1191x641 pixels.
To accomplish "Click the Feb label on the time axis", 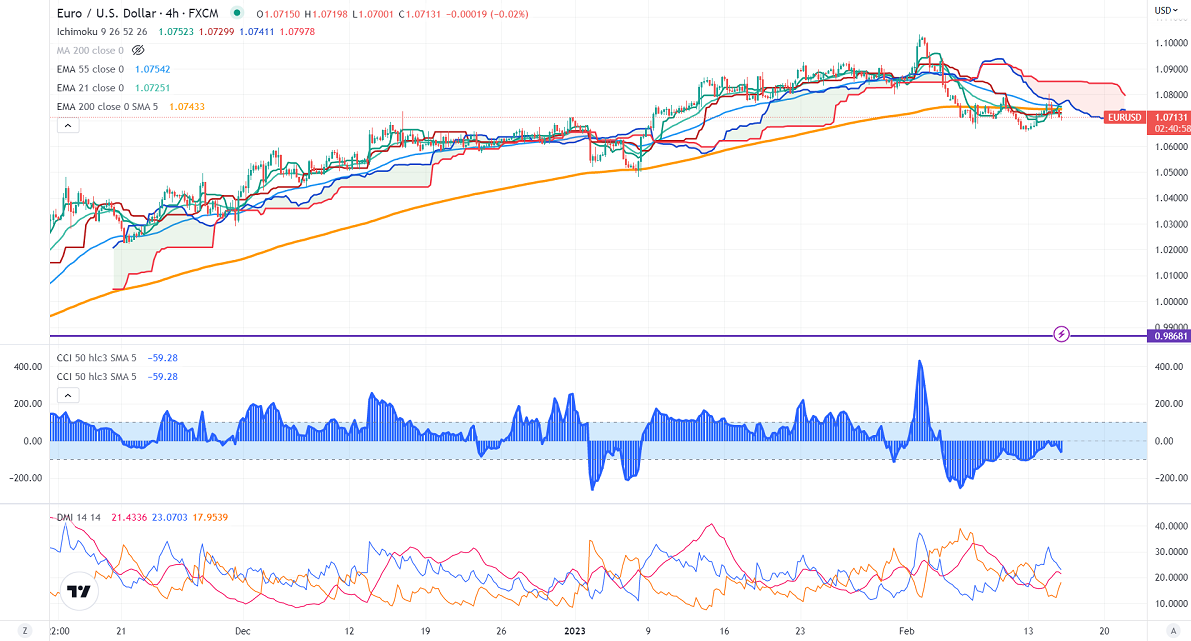I will click(907, 632).
